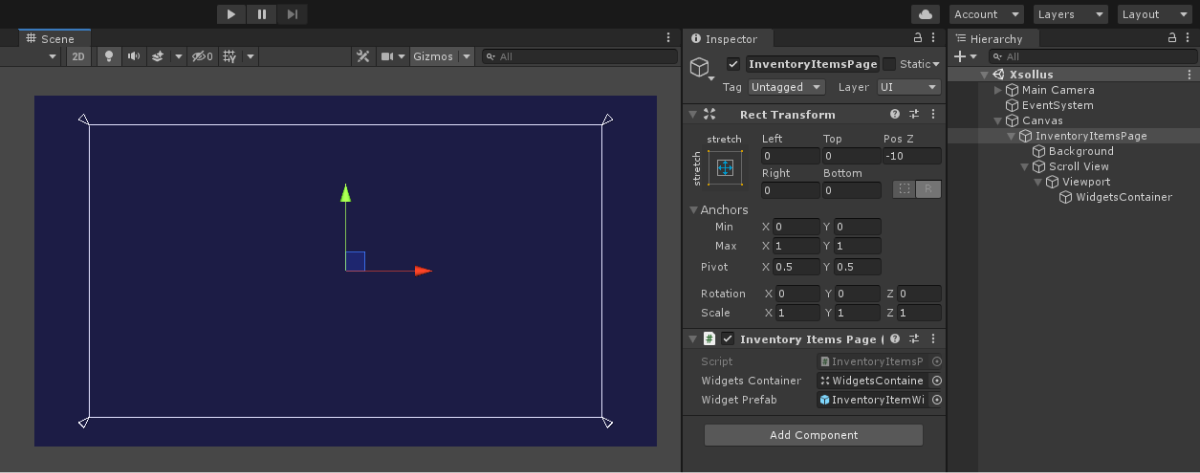Open the scene tools wrench icon

[x=363, y=57]
